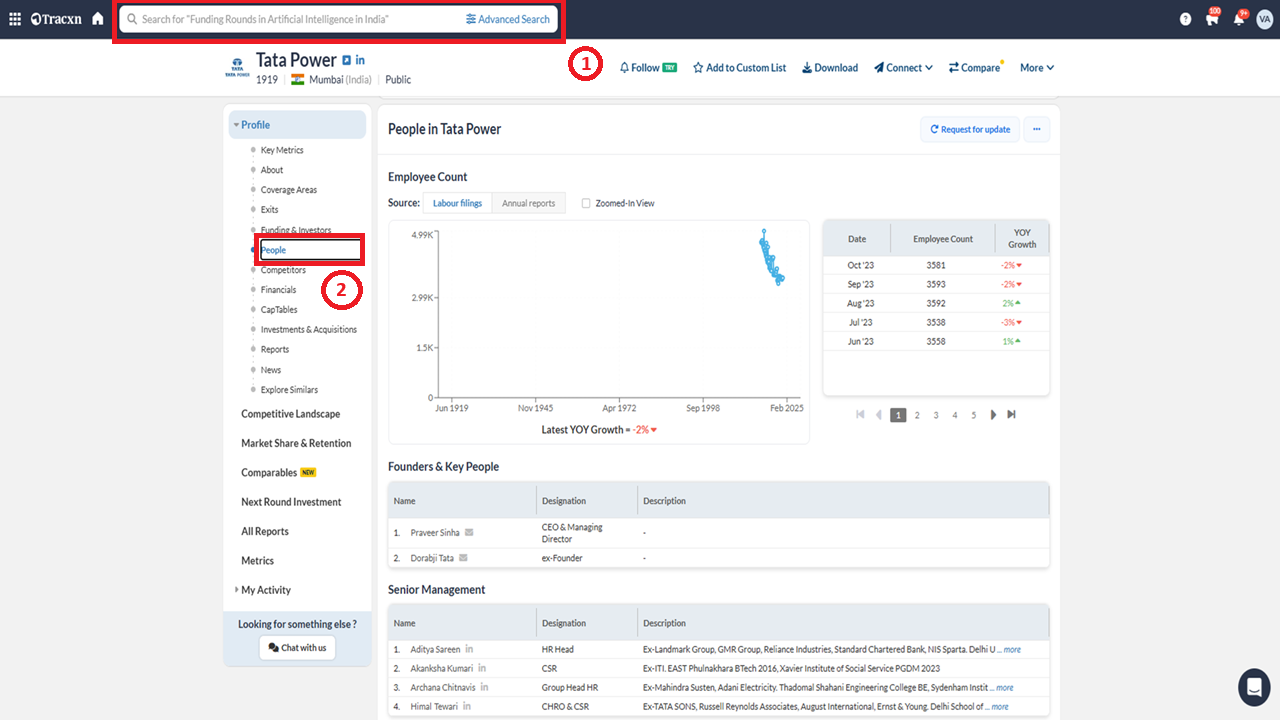Click the Tata Power company logo
Image resolution: width=1280 pixels, height=720 pixels.
pyautogui.click(x=237, y=68)
